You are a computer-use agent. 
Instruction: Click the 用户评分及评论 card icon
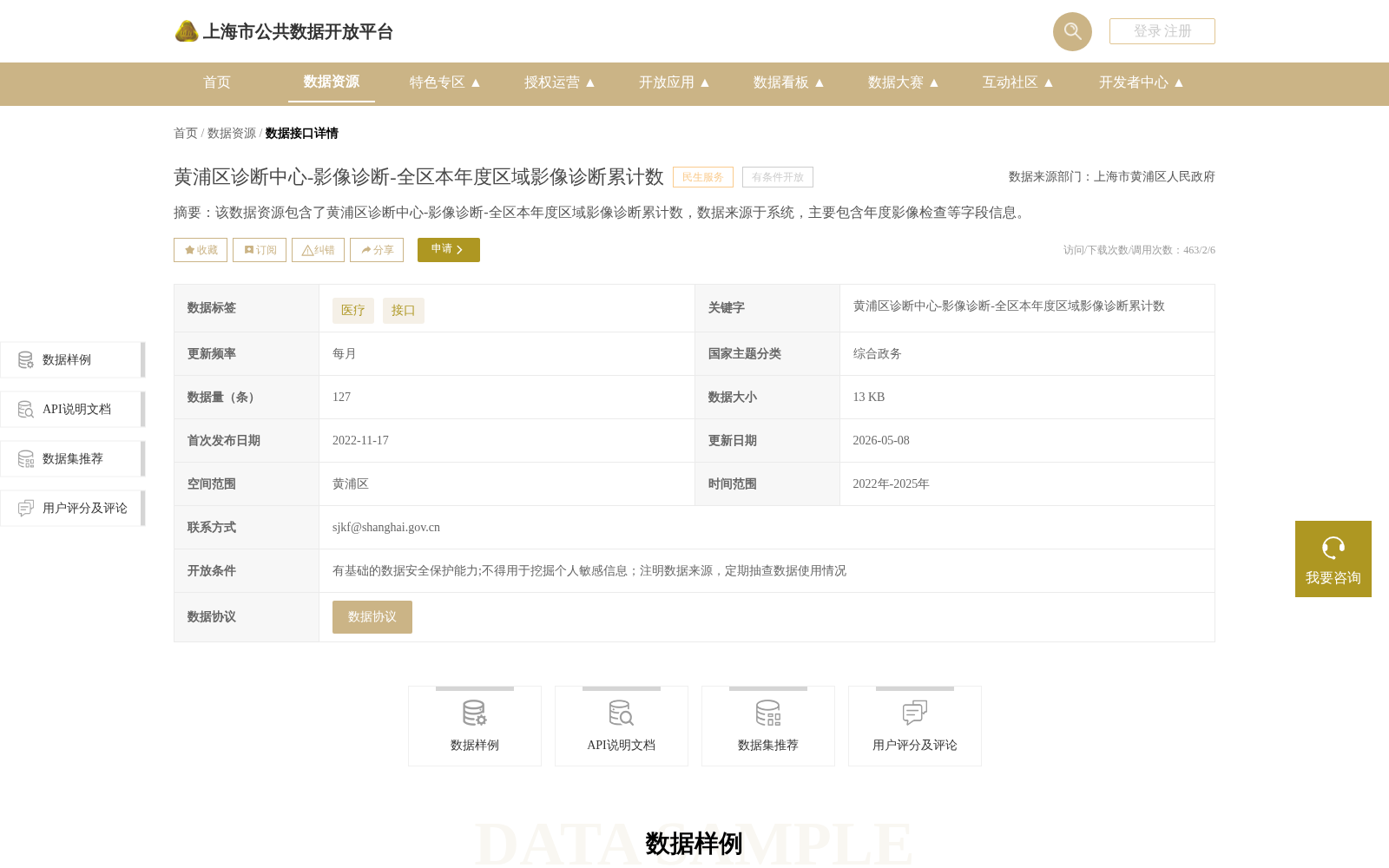915,713
